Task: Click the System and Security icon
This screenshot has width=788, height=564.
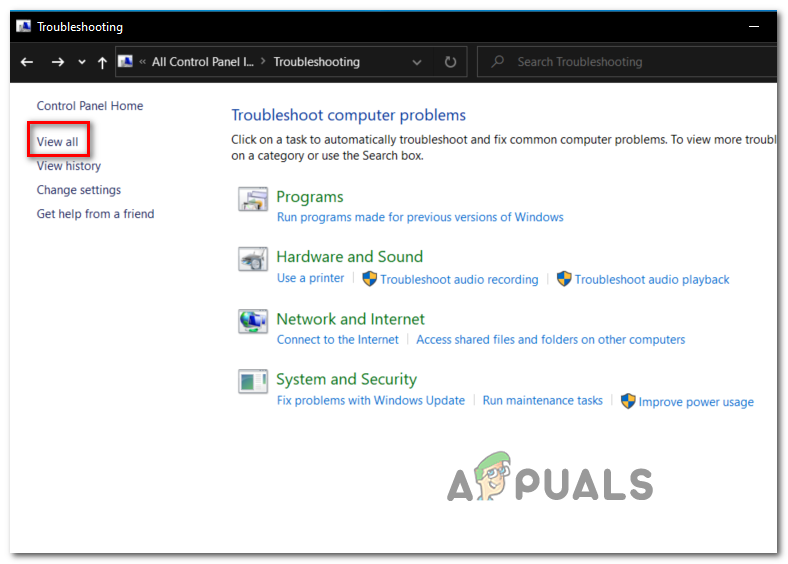Action: coord(253,381)
